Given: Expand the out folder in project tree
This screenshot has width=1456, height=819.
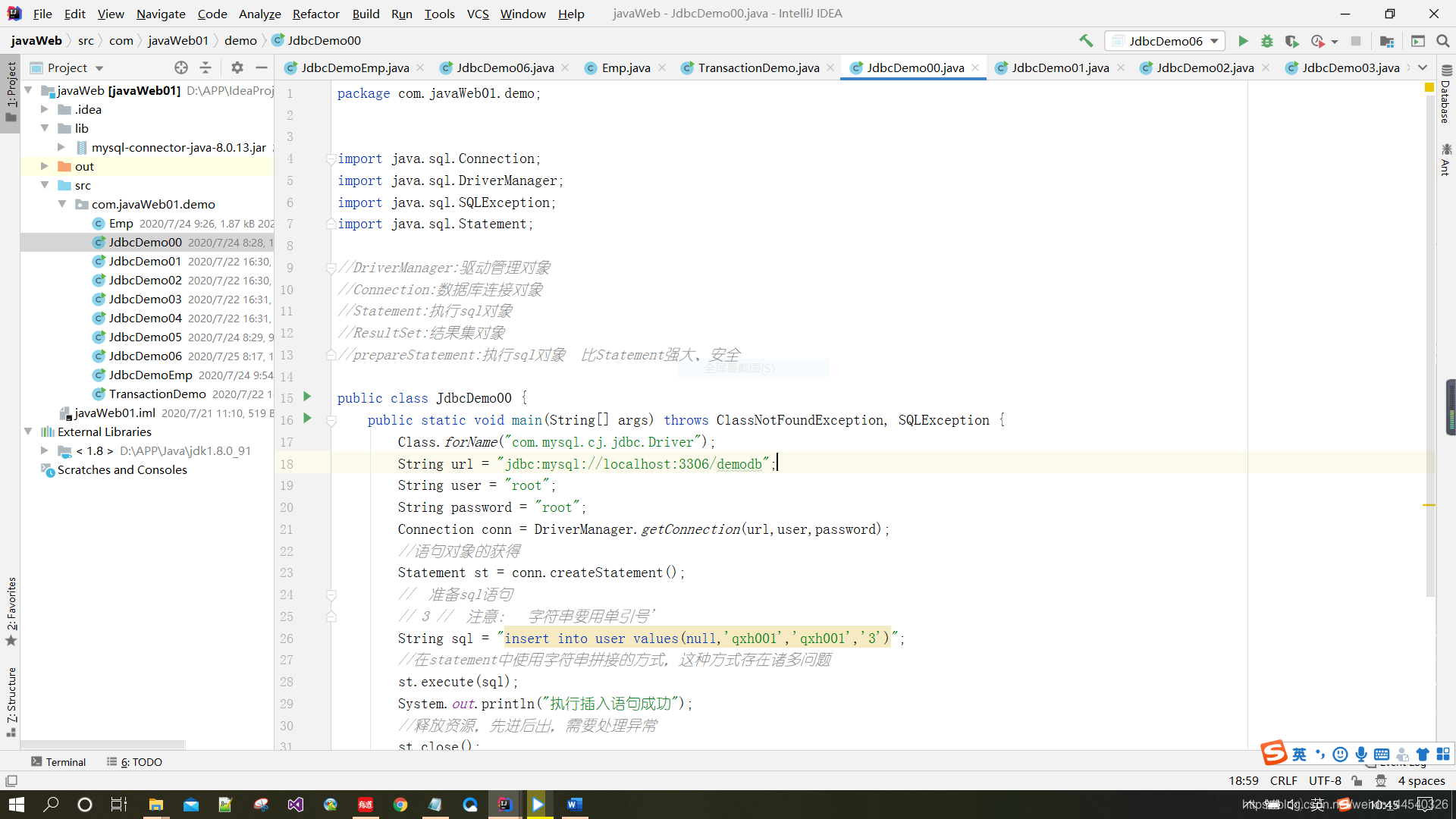Looking at the screenshot, I should pos(45,166).
